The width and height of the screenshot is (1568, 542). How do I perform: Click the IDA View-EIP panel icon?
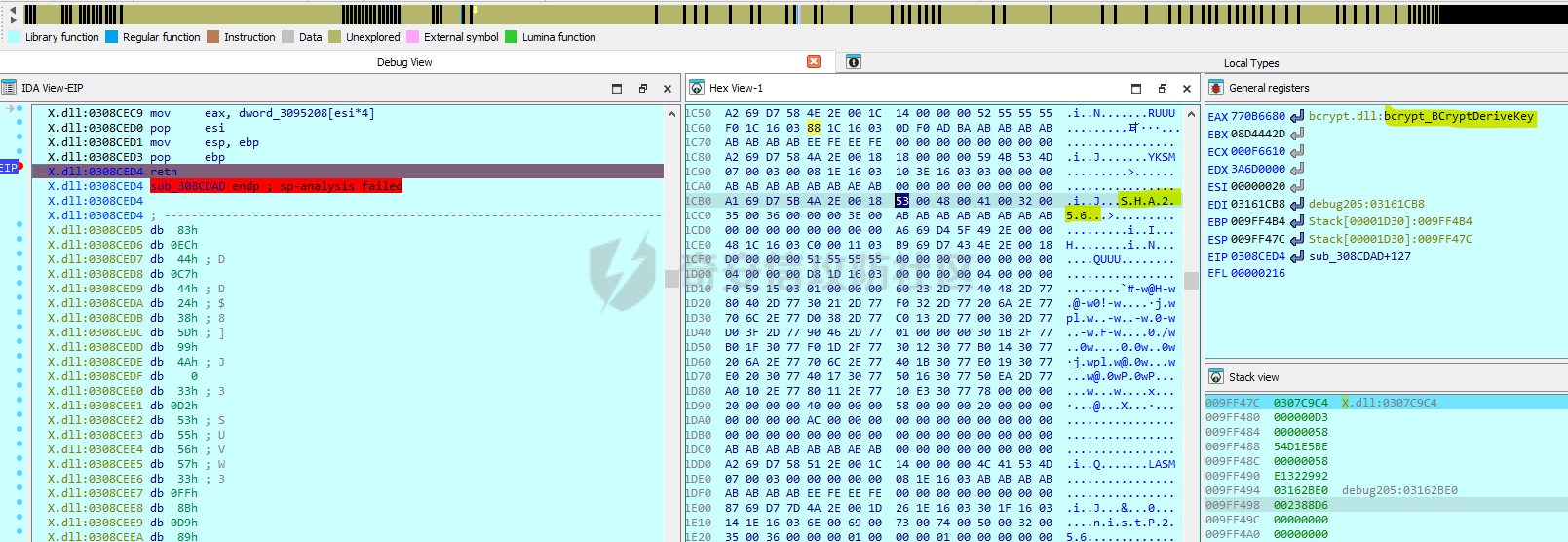[x=9, y=88]
